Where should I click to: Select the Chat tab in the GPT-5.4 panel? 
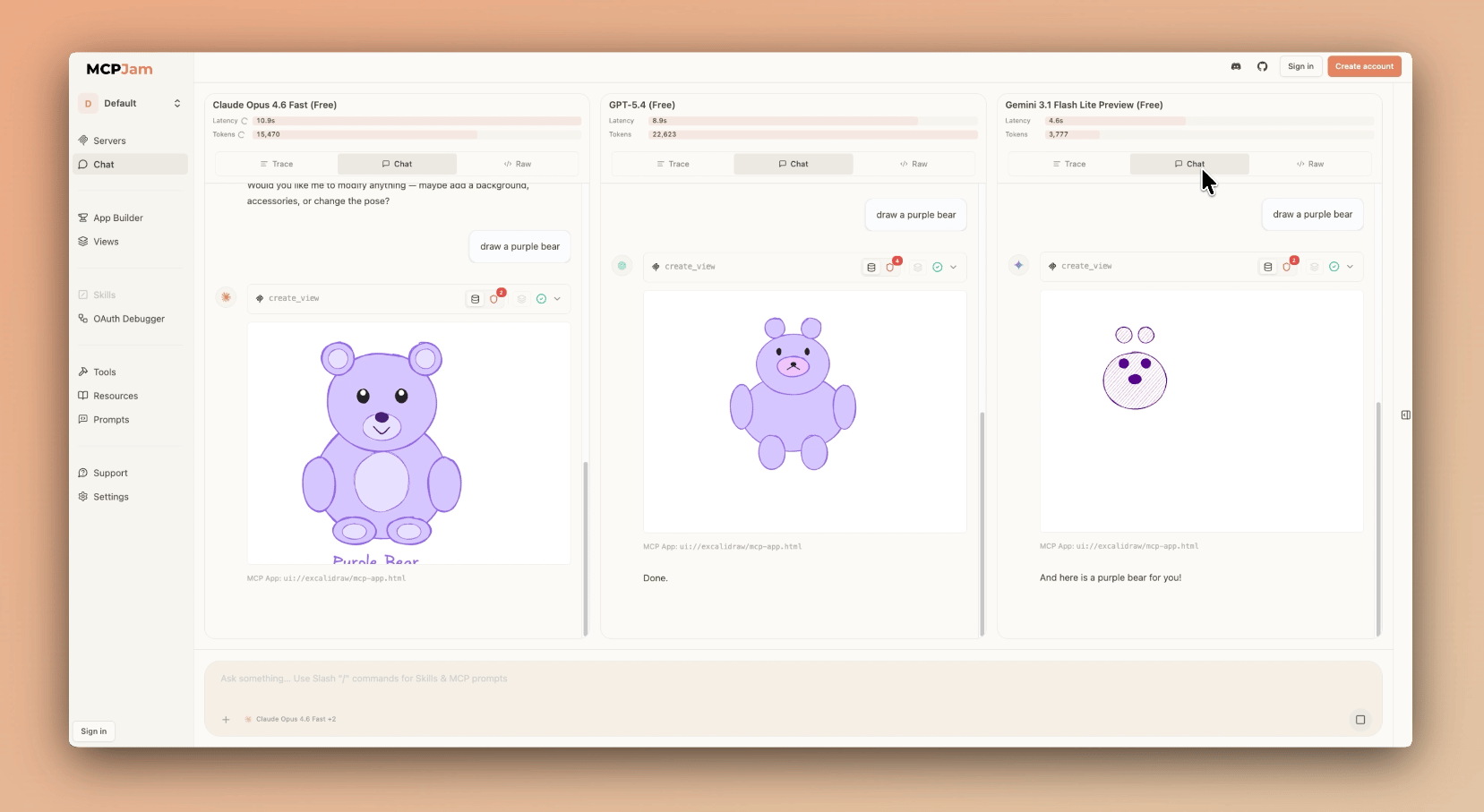(793, 164)
